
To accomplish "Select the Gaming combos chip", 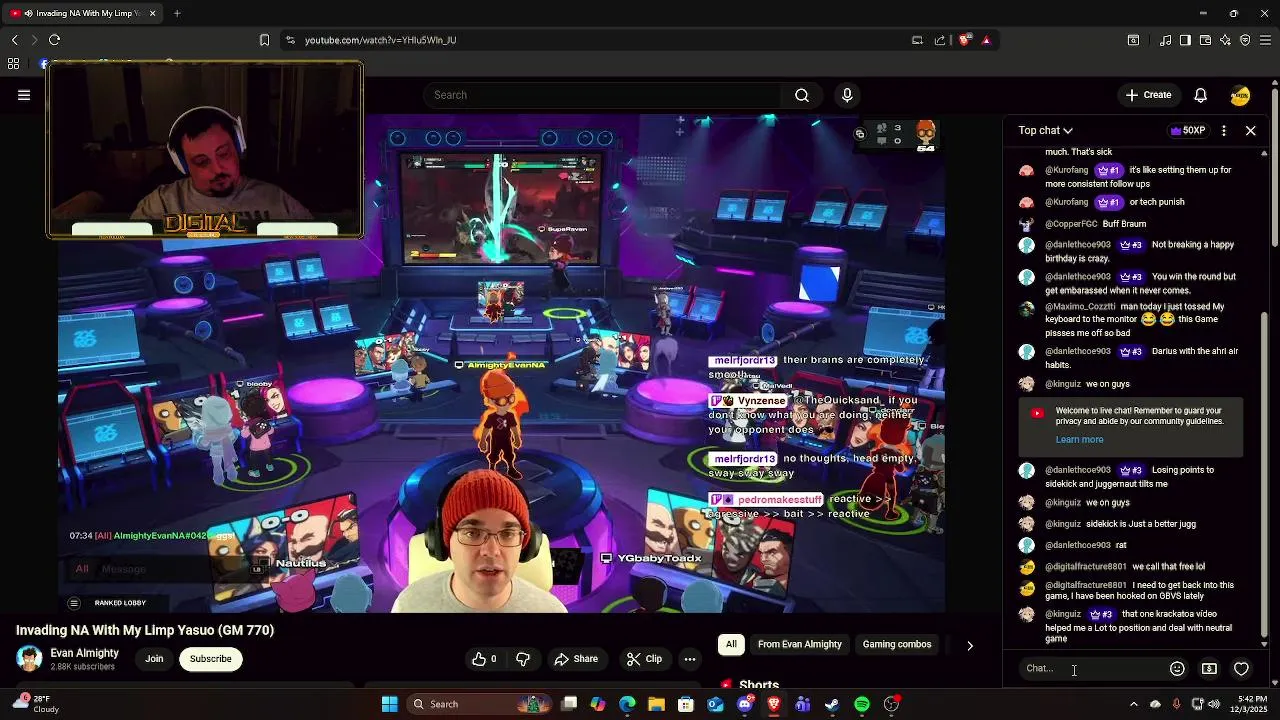I will coord(896,644).
